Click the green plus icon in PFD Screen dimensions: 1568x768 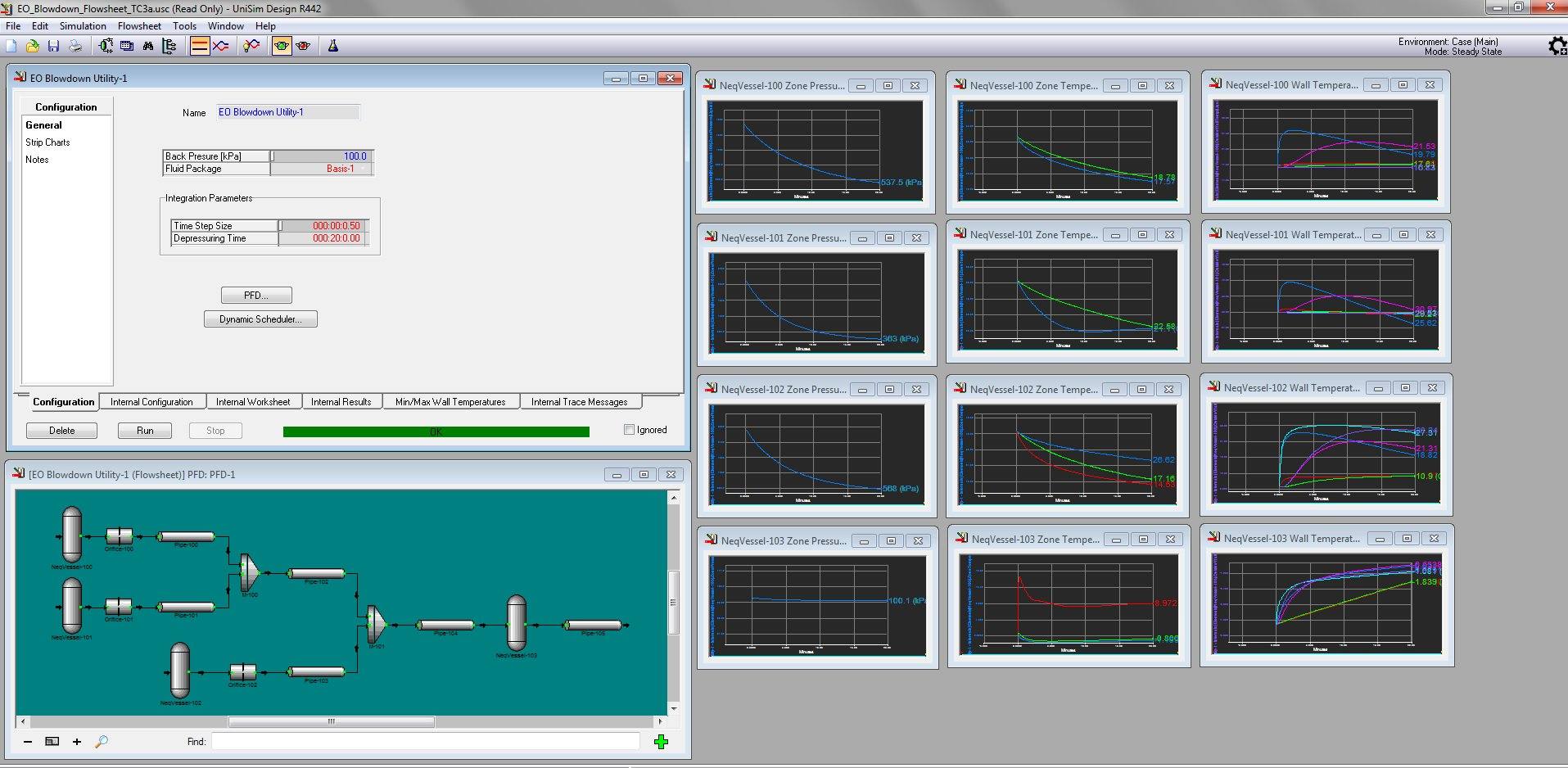[x=661, y=742]
